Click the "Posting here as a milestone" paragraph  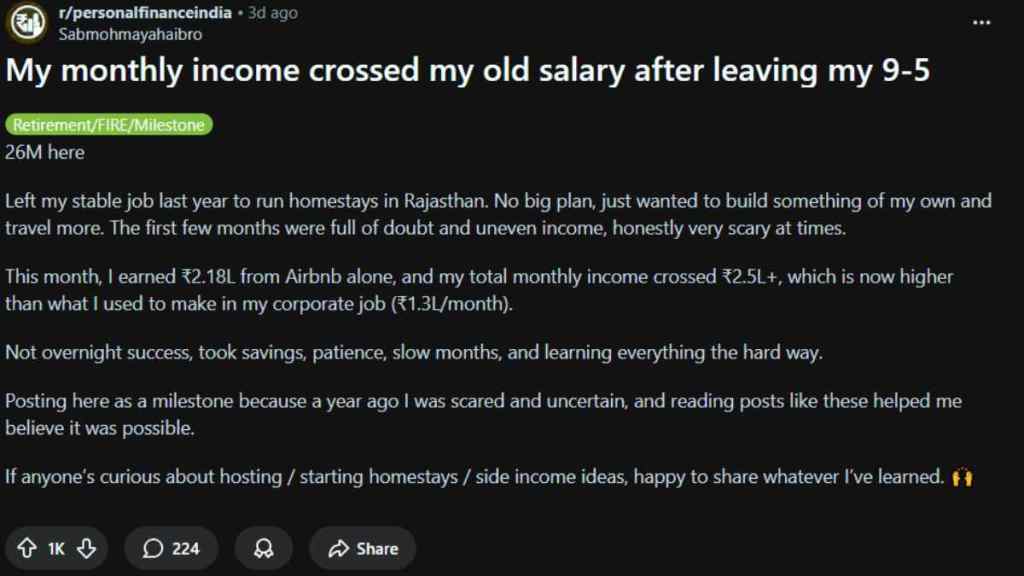pyautogui.click(x=483, y=413)
